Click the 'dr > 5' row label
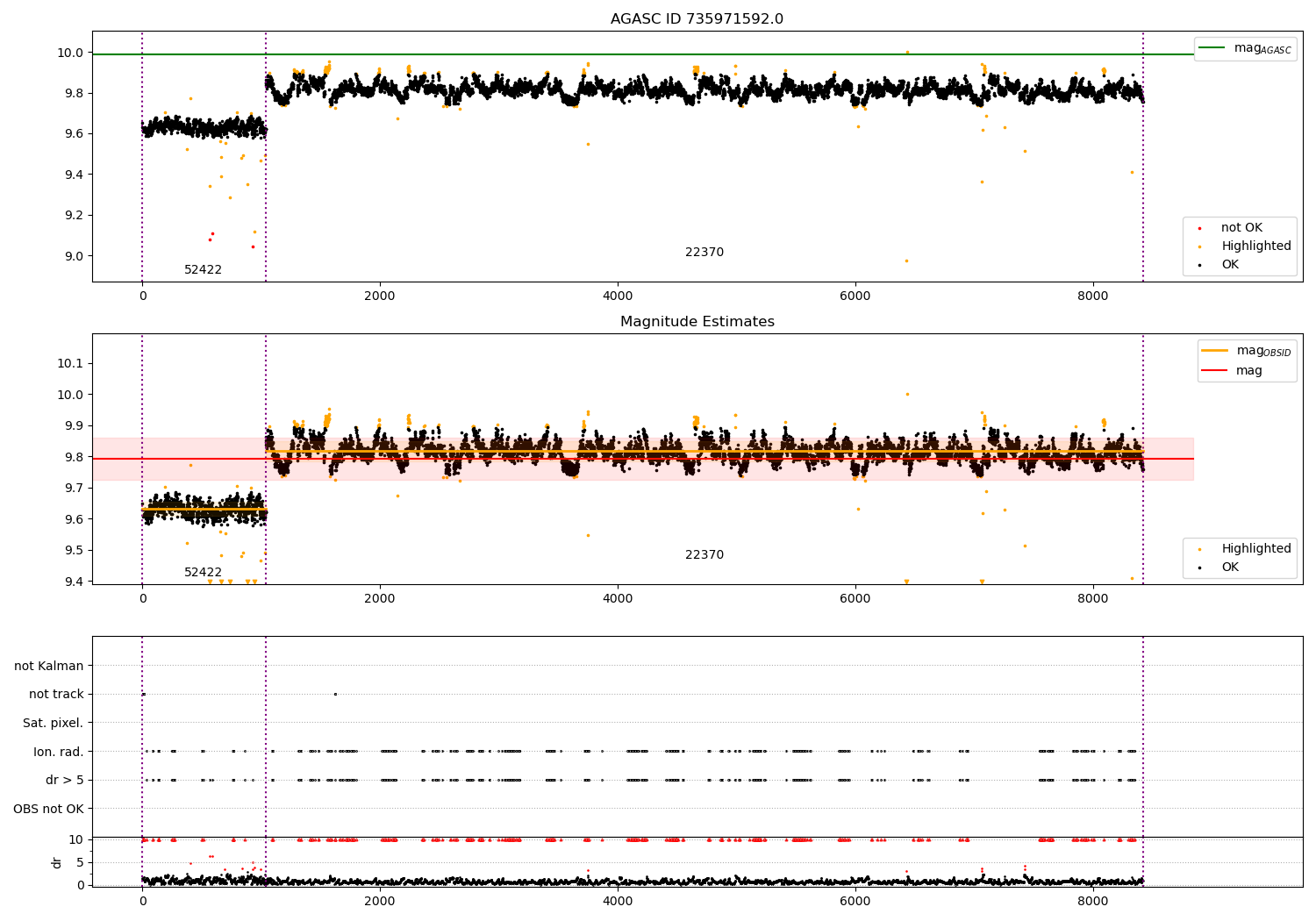1316x921 pixels. pos(65,780)
